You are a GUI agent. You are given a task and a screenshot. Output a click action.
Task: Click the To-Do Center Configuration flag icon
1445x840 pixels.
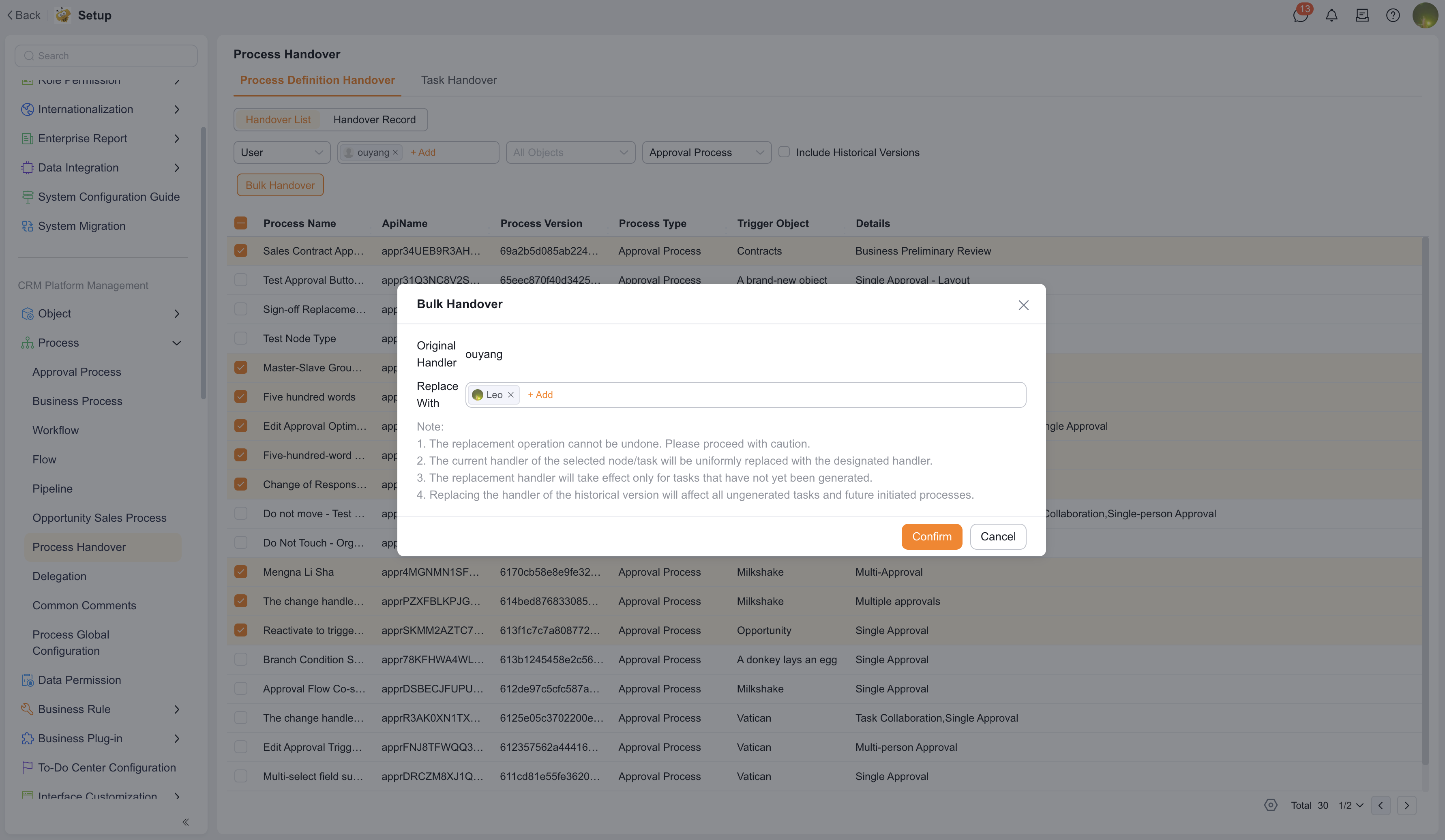(27, 768)
